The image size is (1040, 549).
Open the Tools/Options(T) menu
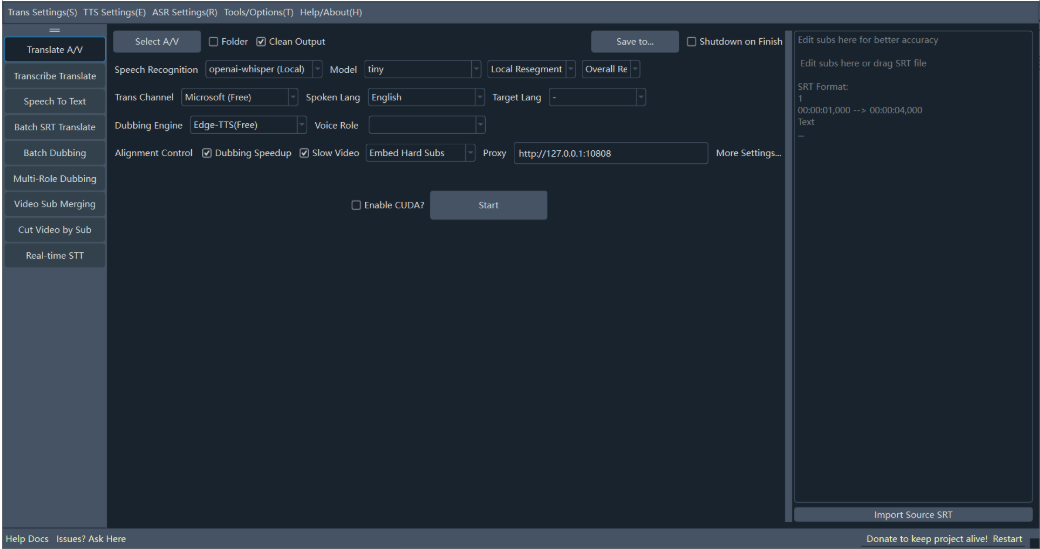click(x=258, y=12)
